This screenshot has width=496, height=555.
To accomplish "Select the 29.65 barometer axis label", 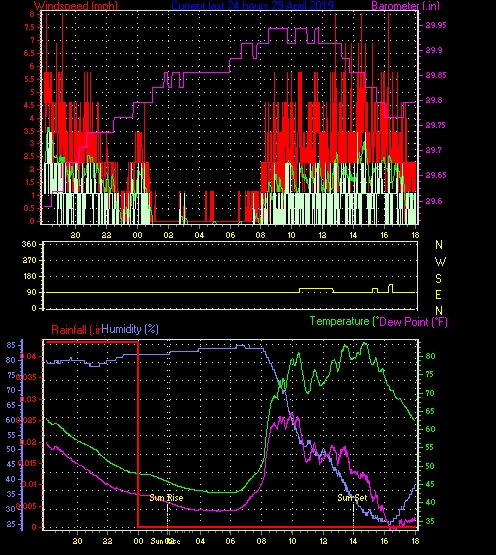I will click(x=436, y=175).
